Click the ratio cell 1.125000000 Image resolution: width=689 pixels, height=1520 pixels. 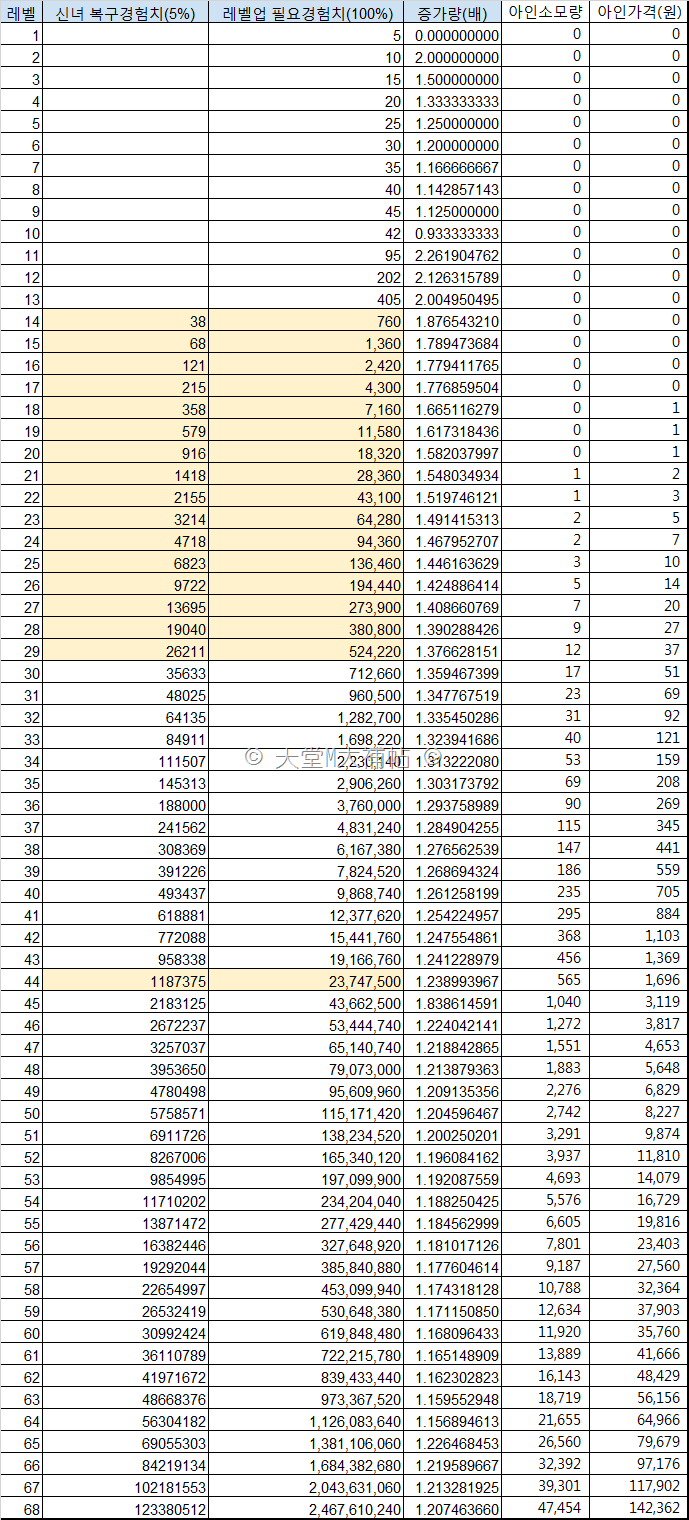pyautogui.click(x=453, y=211)
